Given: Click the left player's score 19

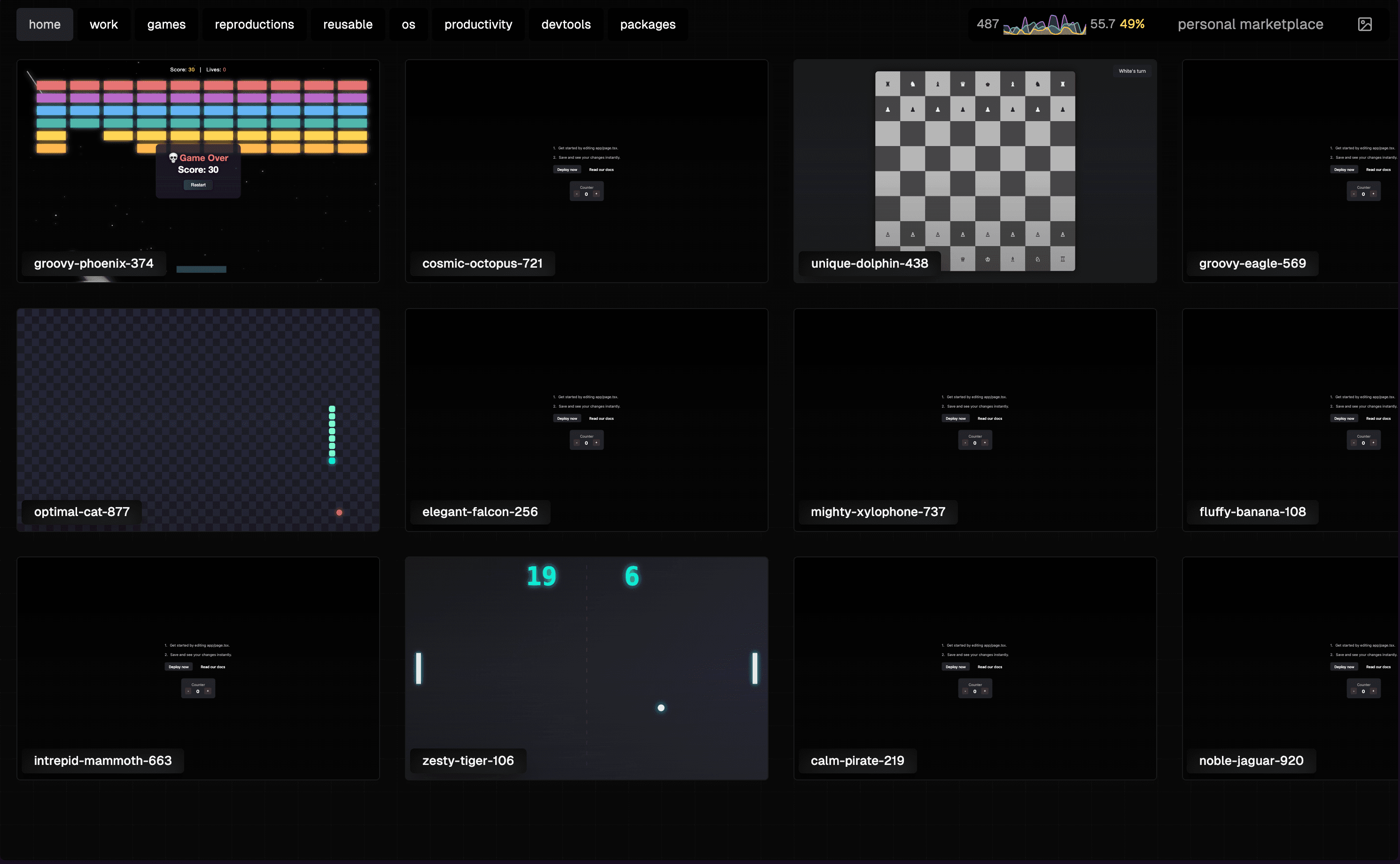Looking at the screenshot, I should (541, 576).
